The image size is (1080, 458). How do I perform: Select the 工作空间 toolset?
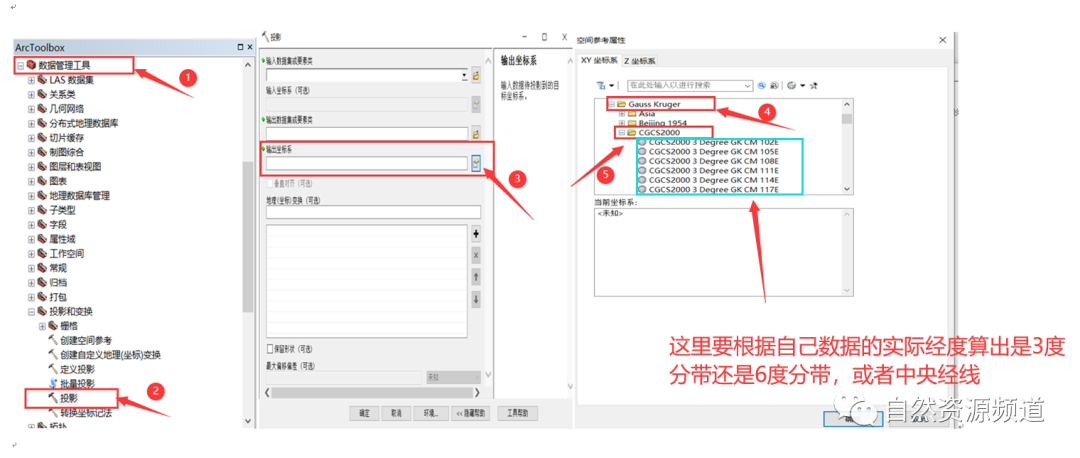tap(67, 253)
